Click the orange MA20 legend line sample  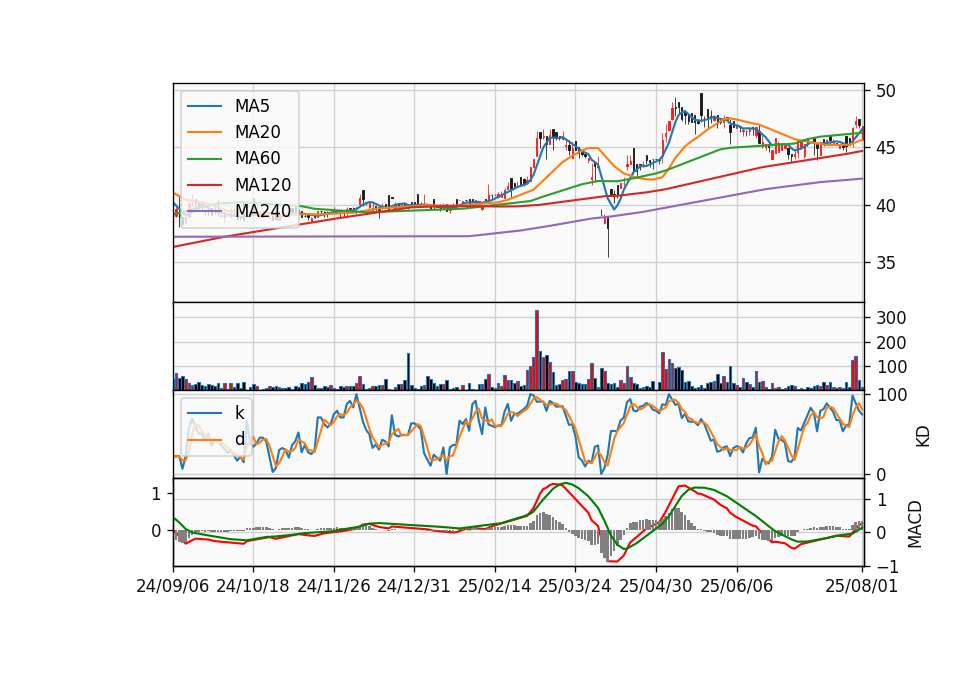tap(204, 133)
